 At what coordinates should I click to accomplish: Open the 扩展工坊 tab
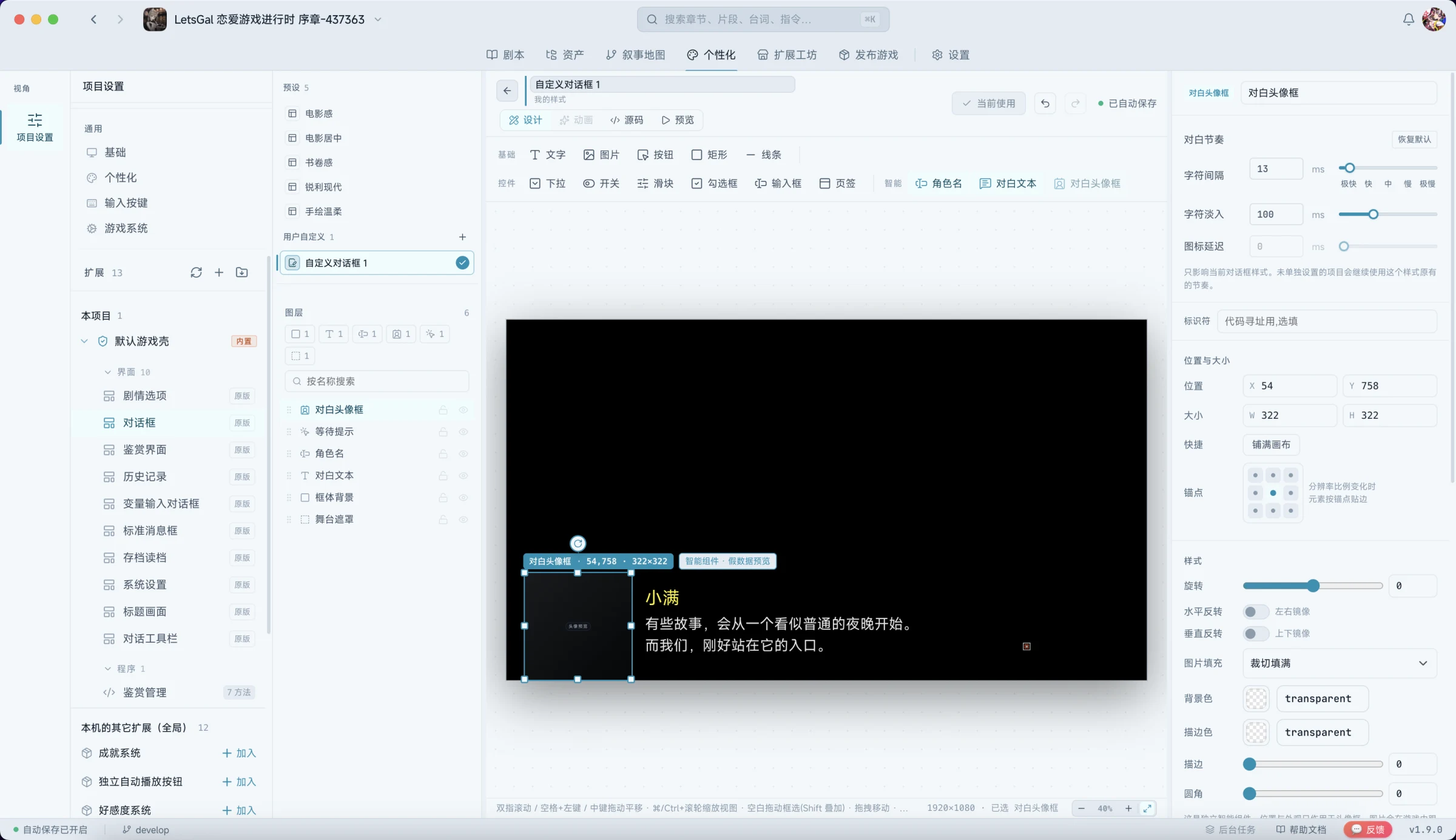pyautogui.click(x=787, y=55)
